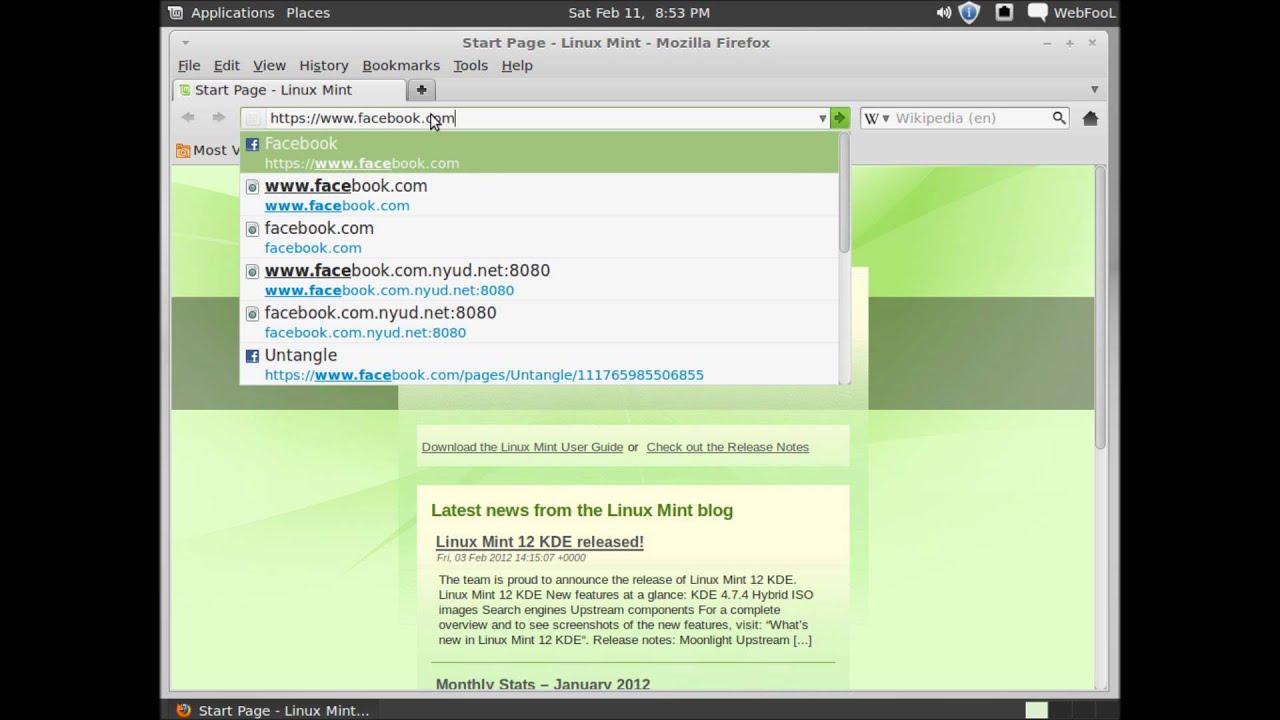Open the Download the Linux Mint User Guide link

point(522,447)
